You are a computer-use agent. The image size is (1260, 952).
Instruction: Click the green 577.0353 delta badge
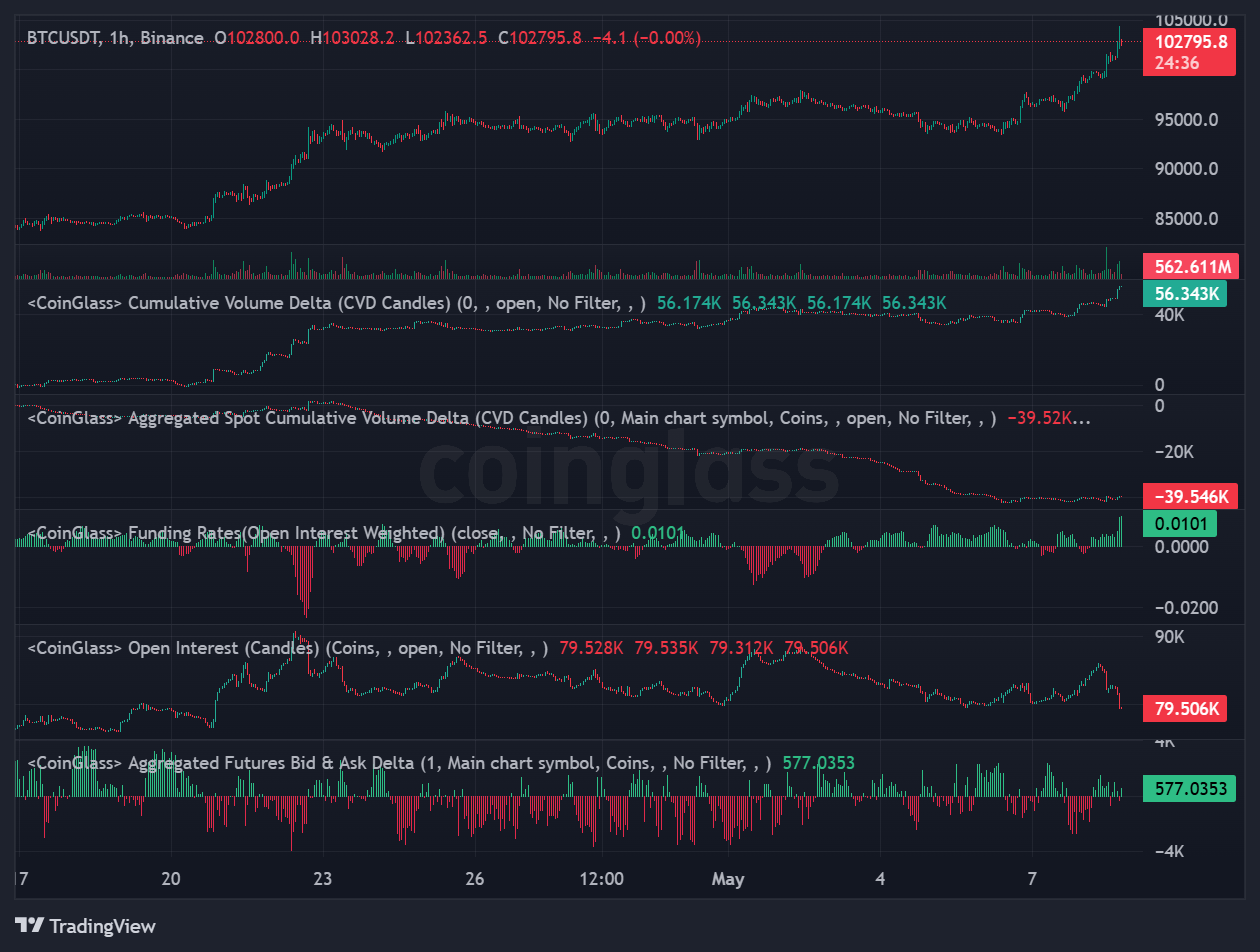click(1189, 788)
